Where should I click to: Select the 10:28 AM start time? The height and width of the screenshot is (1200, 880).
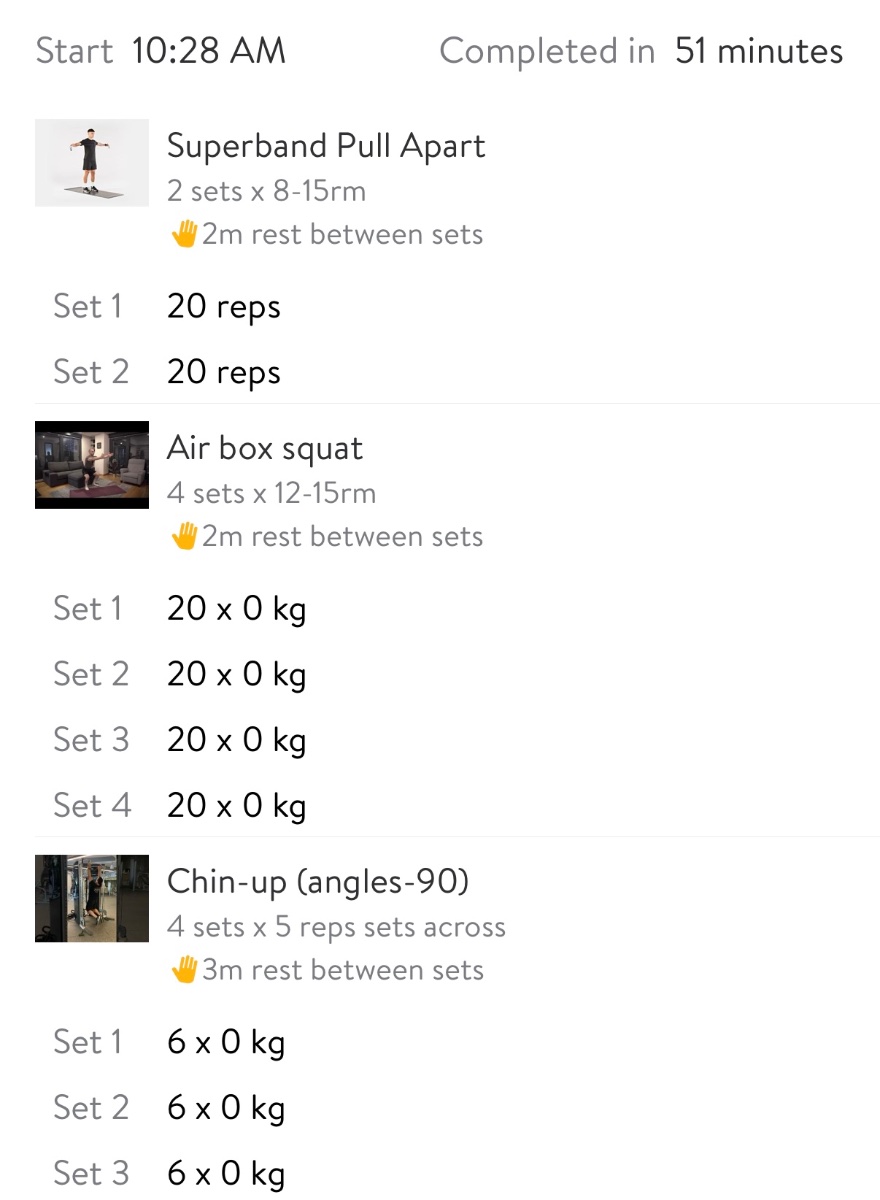pos(208,51)
